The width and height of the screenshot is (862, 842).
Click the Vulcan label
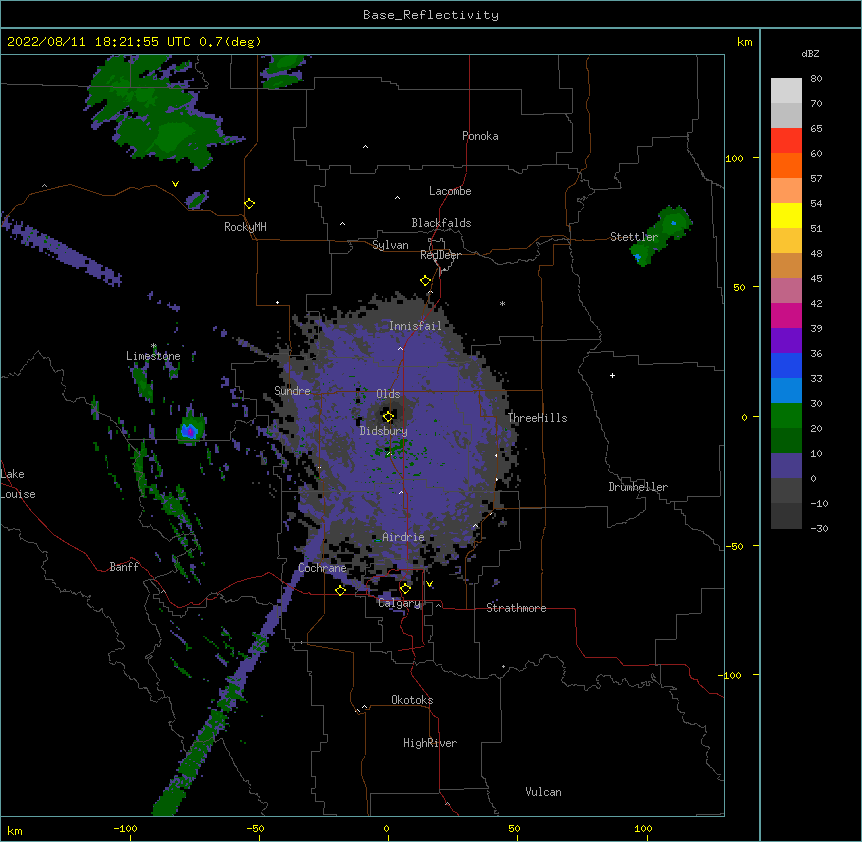543,792
